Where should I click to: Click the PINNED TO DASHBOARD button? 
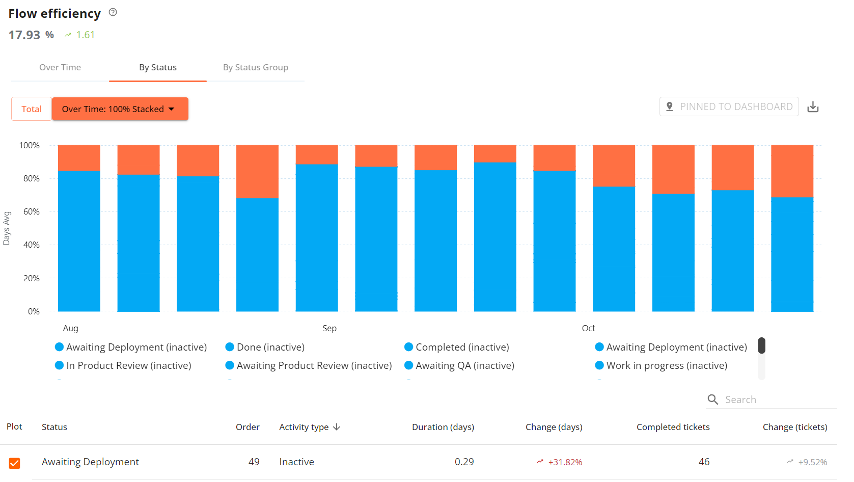[729, 107]
